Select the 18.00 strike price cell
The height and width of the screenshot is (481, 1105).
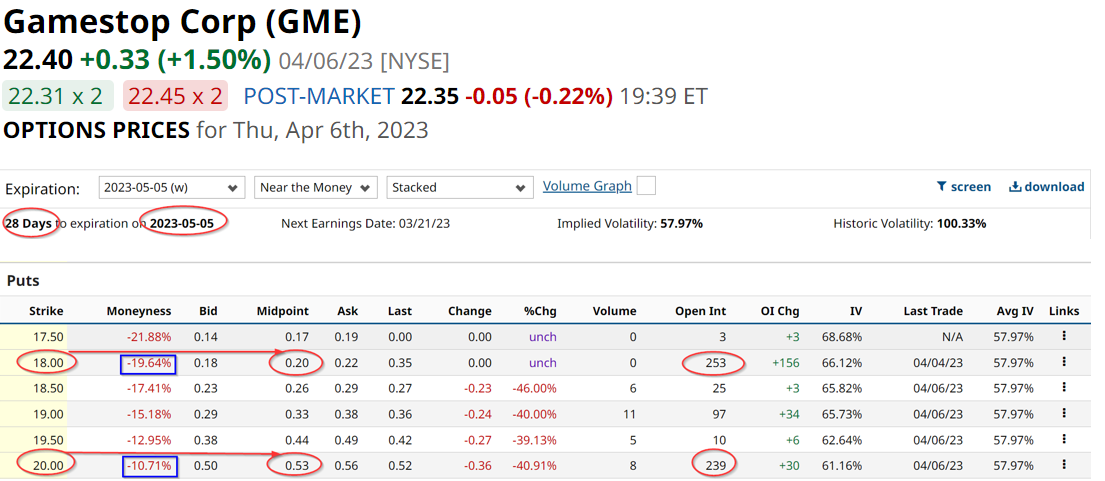47,362
